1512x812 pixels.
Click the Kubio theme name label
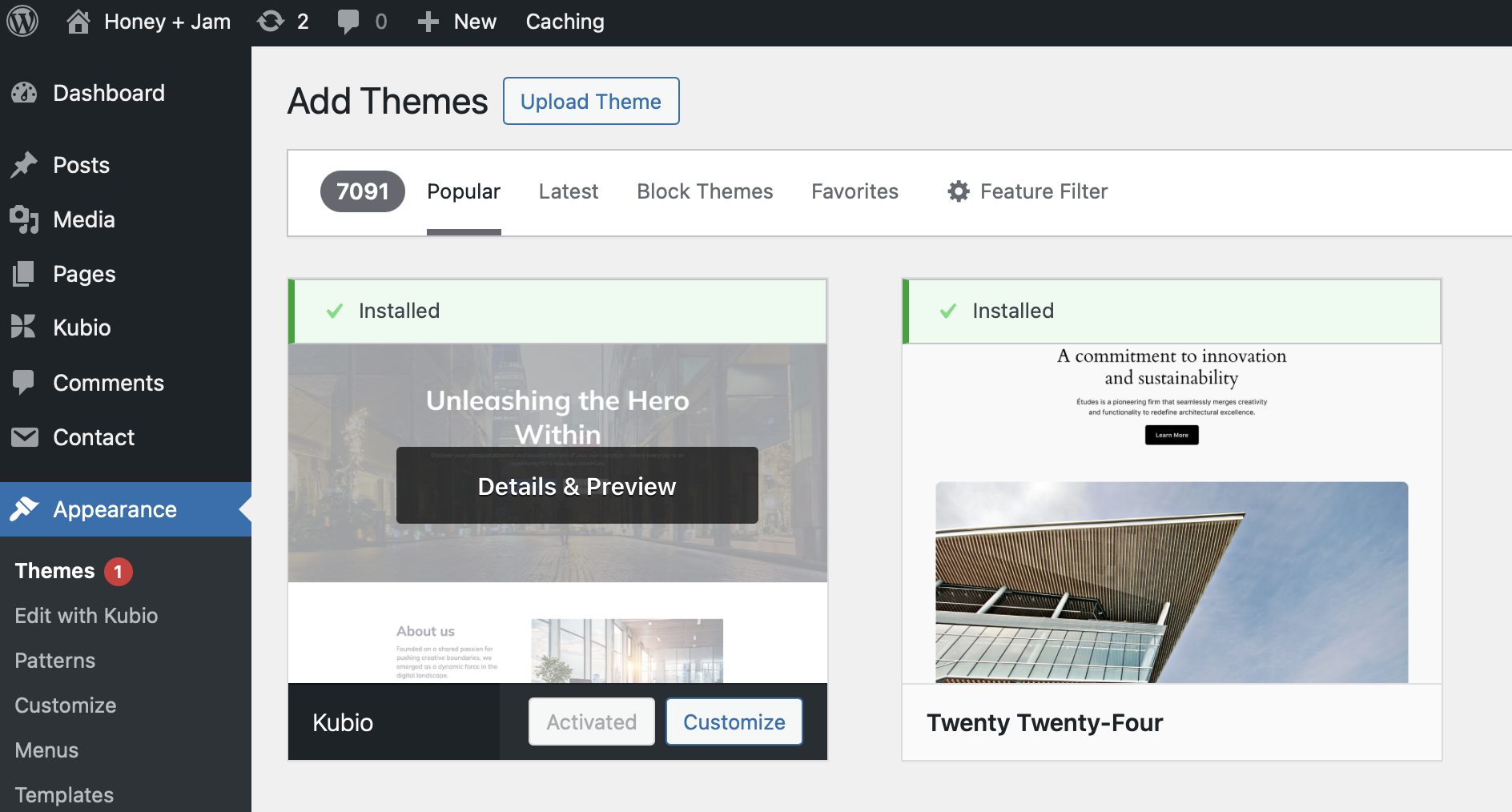pos(343,722)
